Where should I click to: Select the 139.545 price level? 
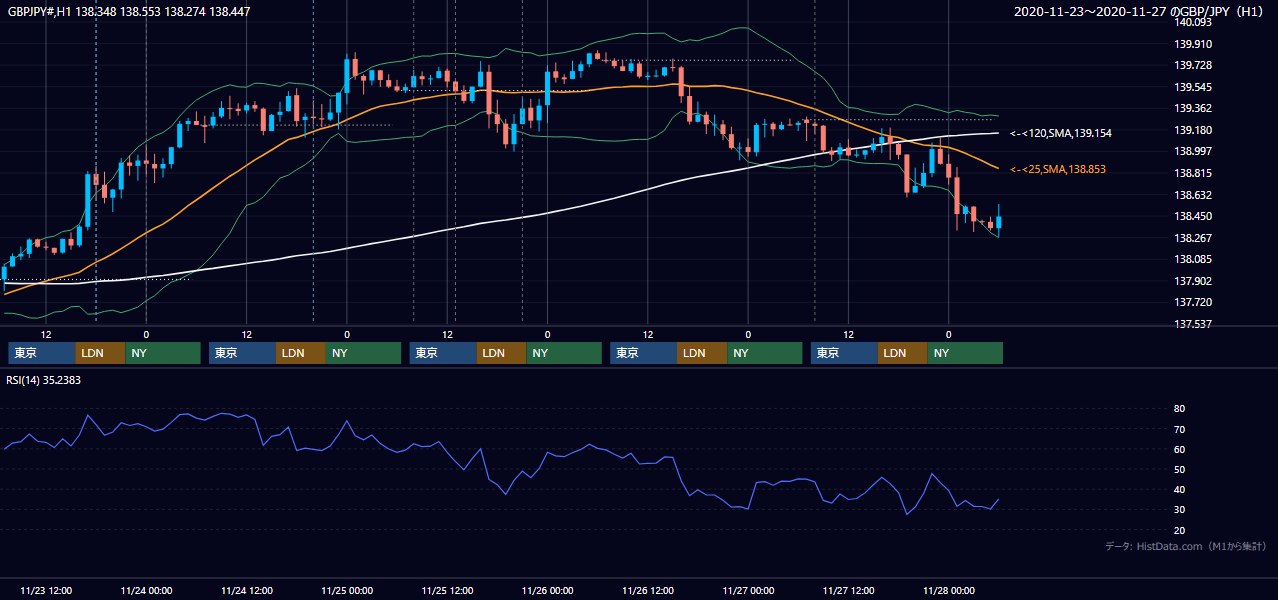(1192, 87)
